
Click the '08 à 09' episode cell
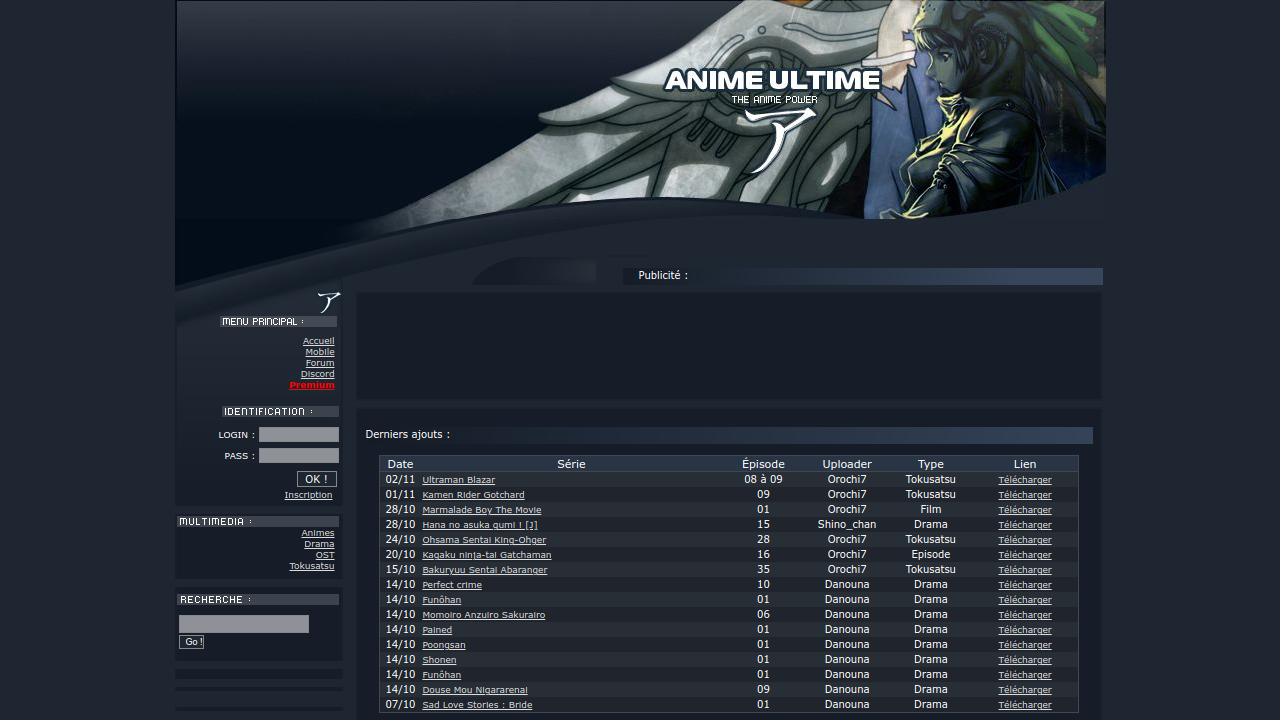(x=763, y=480)
